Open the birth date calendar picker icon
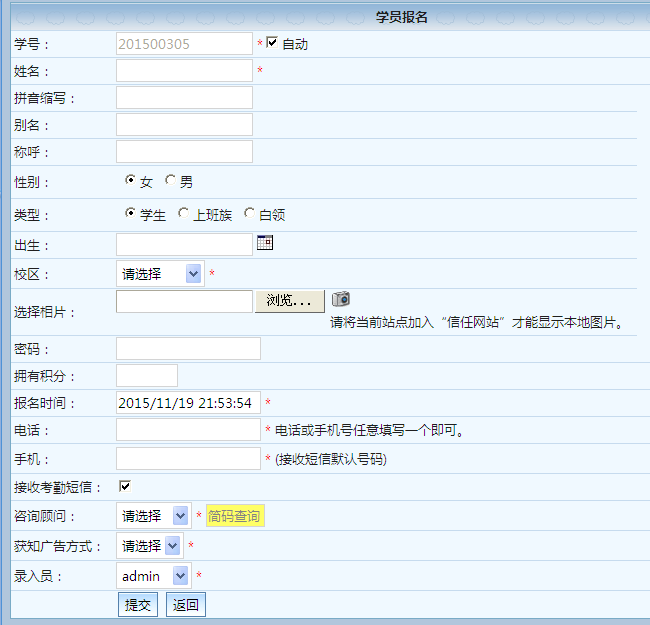 265,243
